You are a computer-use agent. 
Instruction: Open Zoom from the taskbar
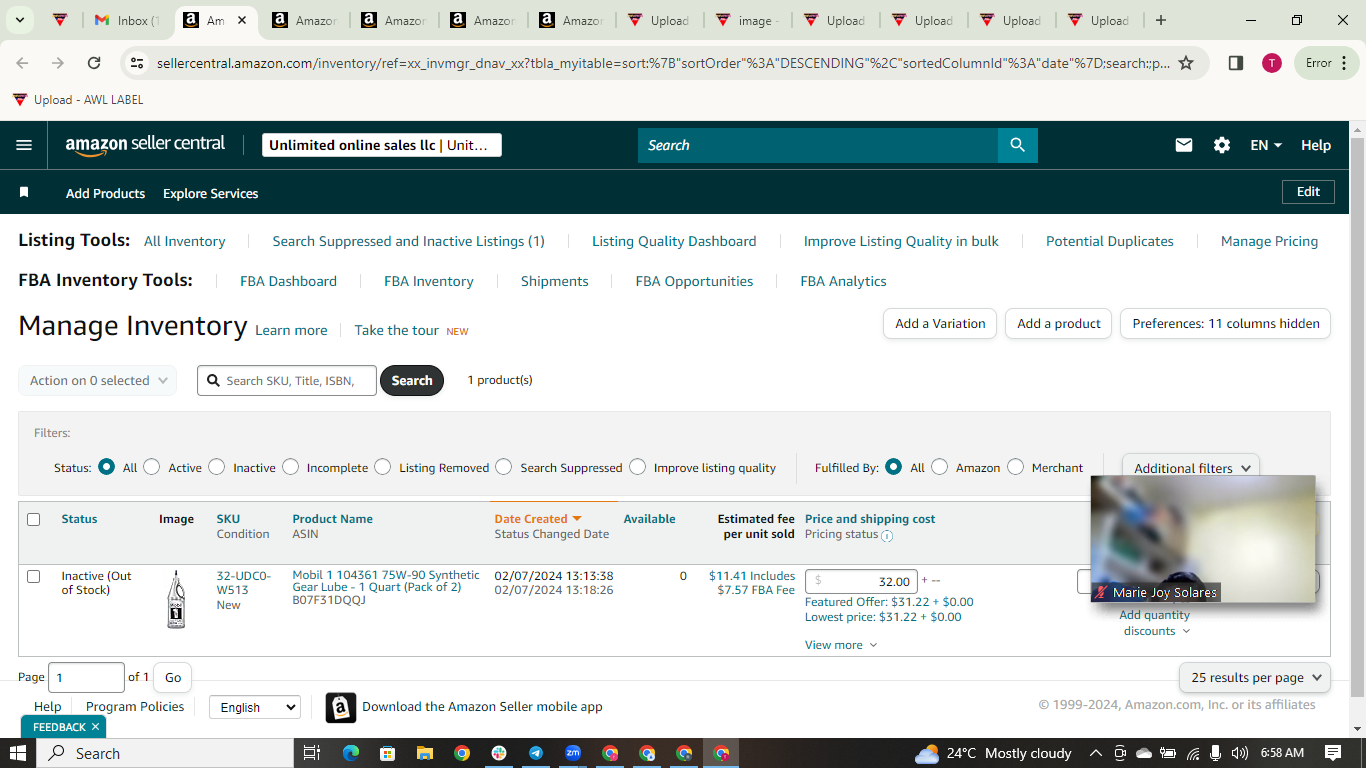pos(573,753)
